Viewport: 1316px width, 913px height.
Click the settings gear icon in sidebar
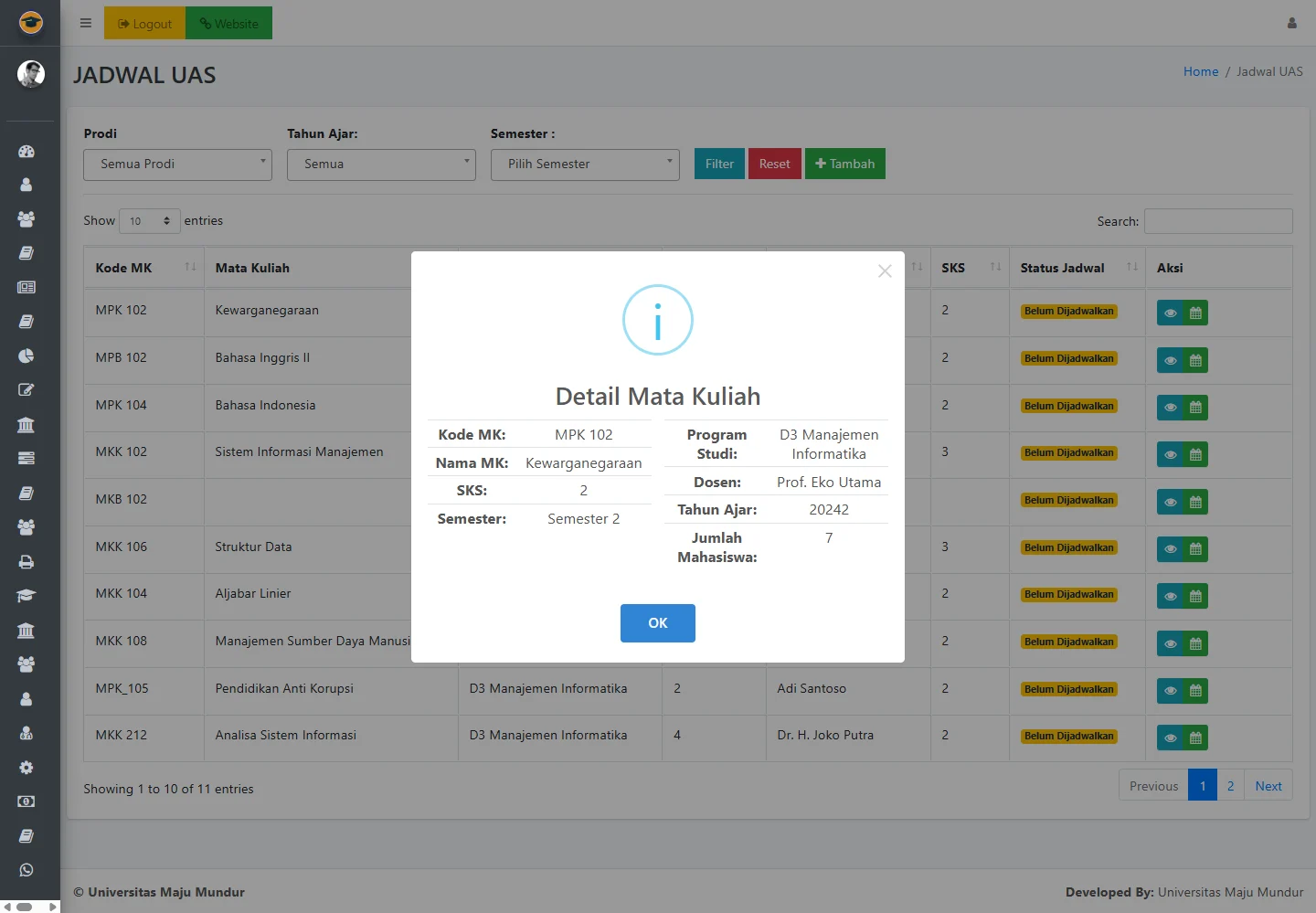(x=27, y=768)
